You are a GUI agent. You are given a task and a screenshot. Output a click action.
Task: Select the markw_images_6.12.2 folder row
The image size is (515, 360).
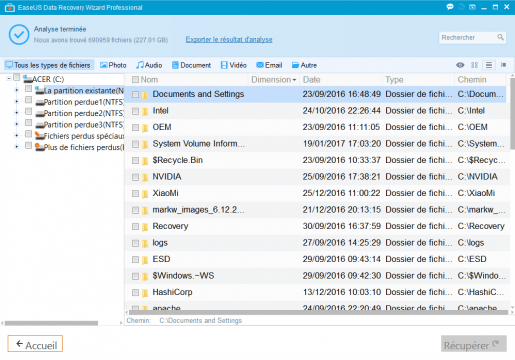tap(317, 210)
